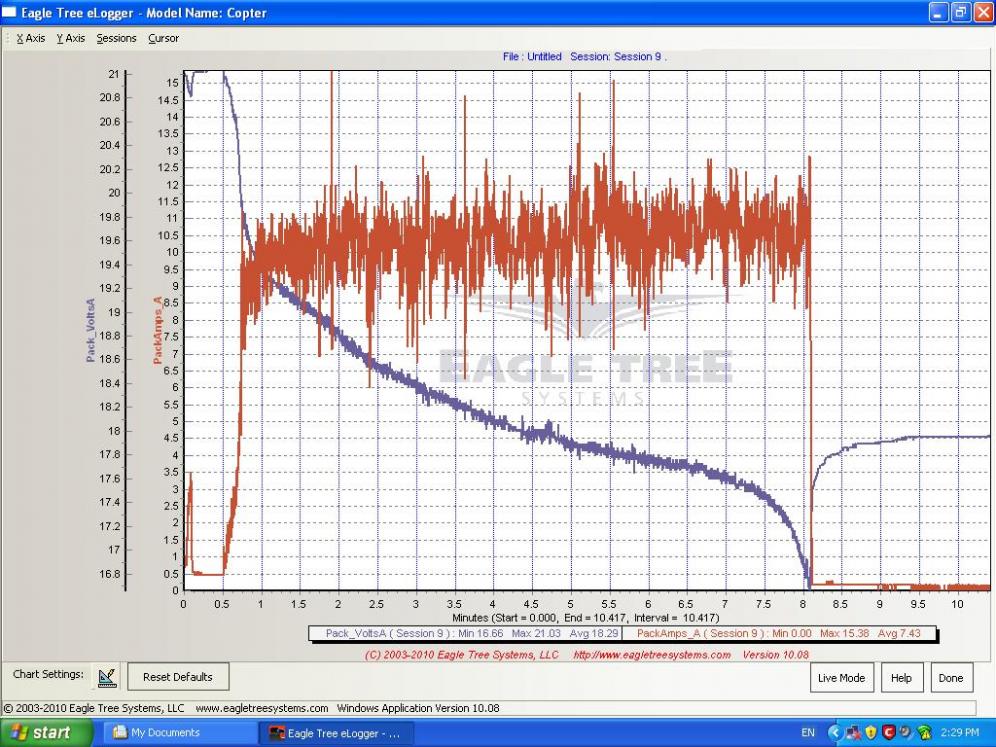
Task: Open the Y Axis menu
Action: pos(70,38)
